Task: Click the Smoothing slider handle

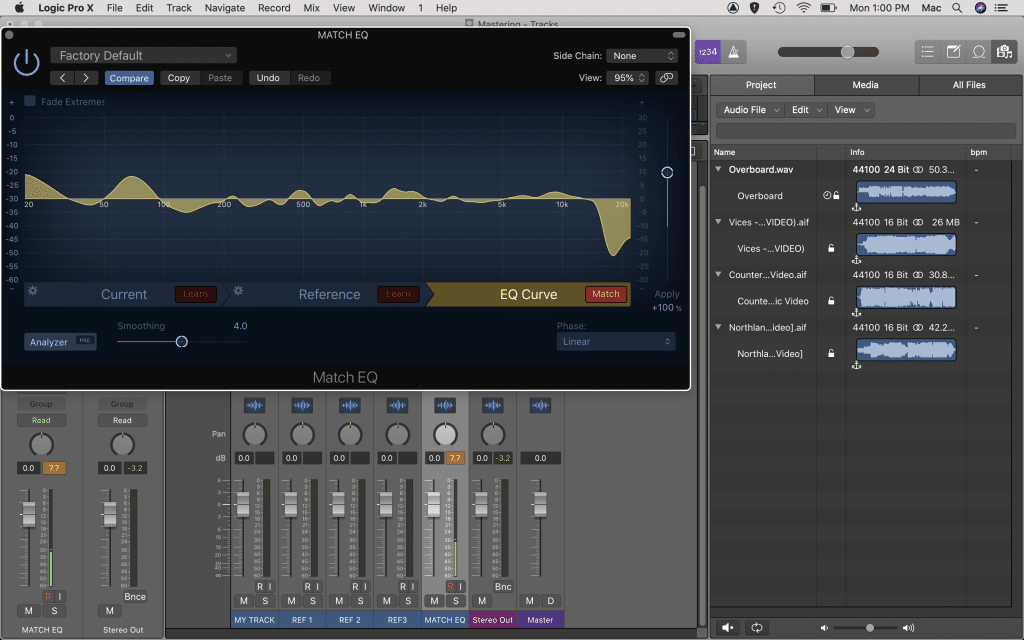Action: 182,341
